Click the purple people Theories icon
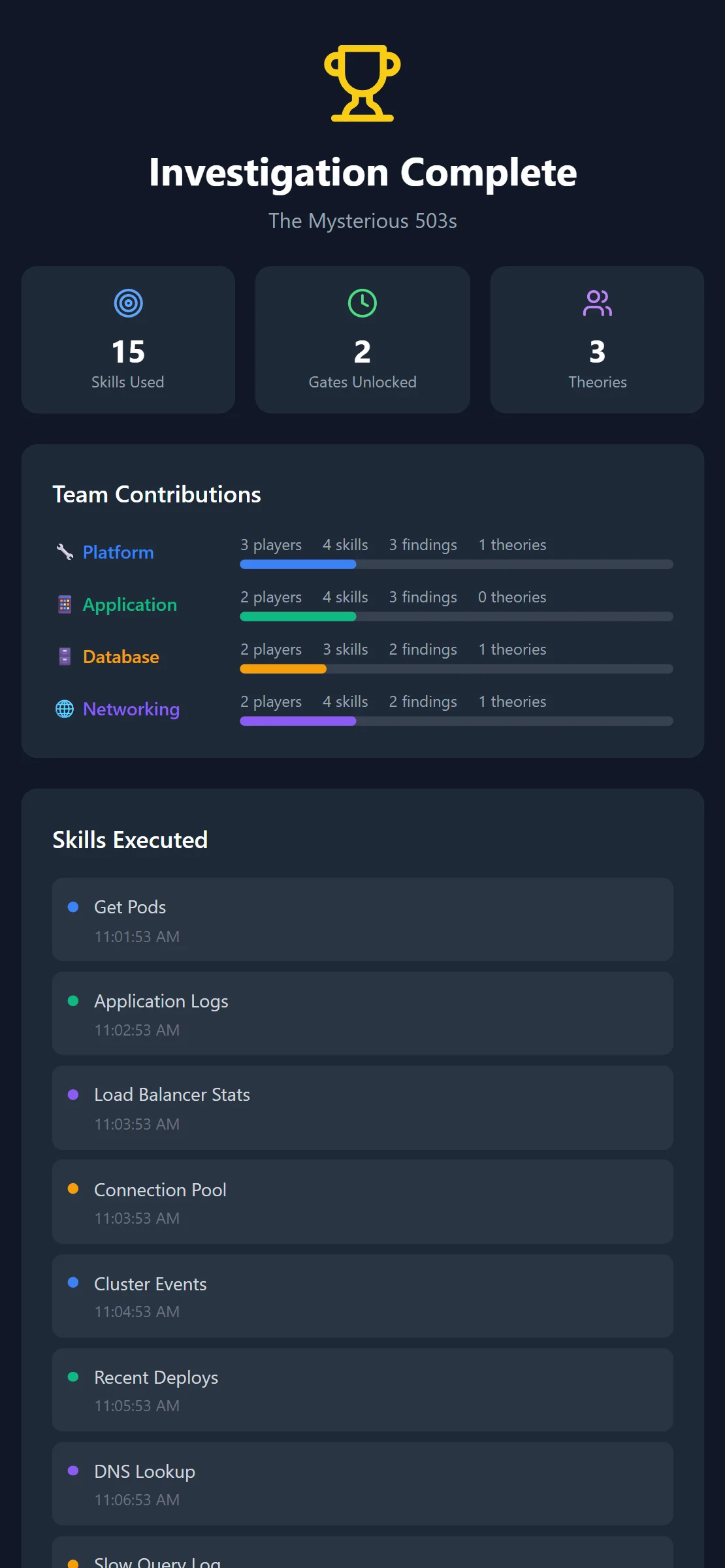Viewport: 725px width, 1568px height. pos(597,303)
